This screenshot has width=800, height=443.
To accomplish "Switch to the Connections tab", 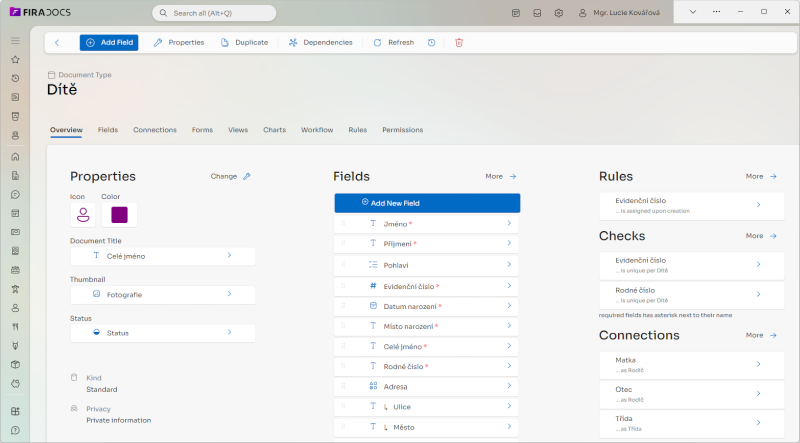I will (155, 130).
